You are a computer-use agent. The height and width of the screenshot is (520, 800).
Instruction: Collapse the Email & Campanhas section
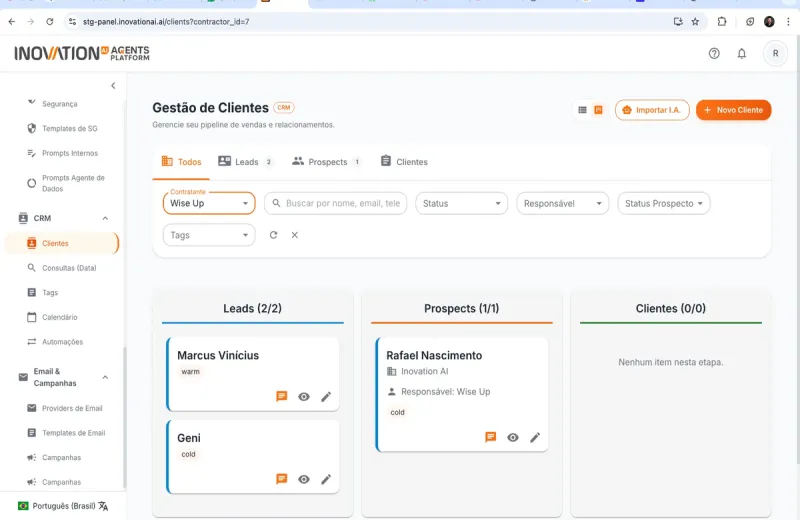point(105,377)
